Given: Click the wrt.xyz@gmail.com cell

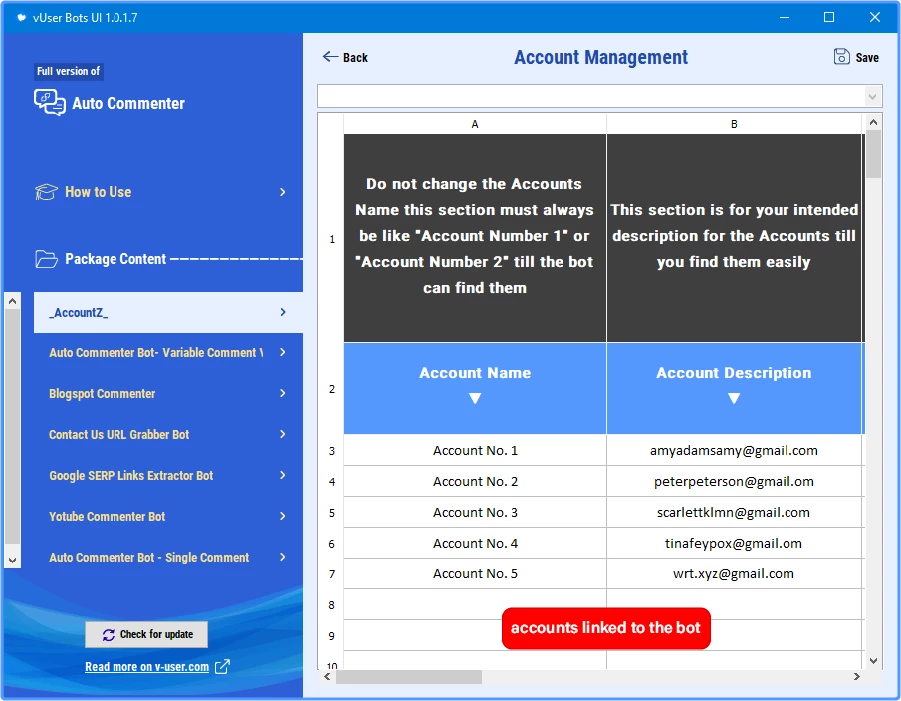Looking at the screenshot, I should pos(734,573).
